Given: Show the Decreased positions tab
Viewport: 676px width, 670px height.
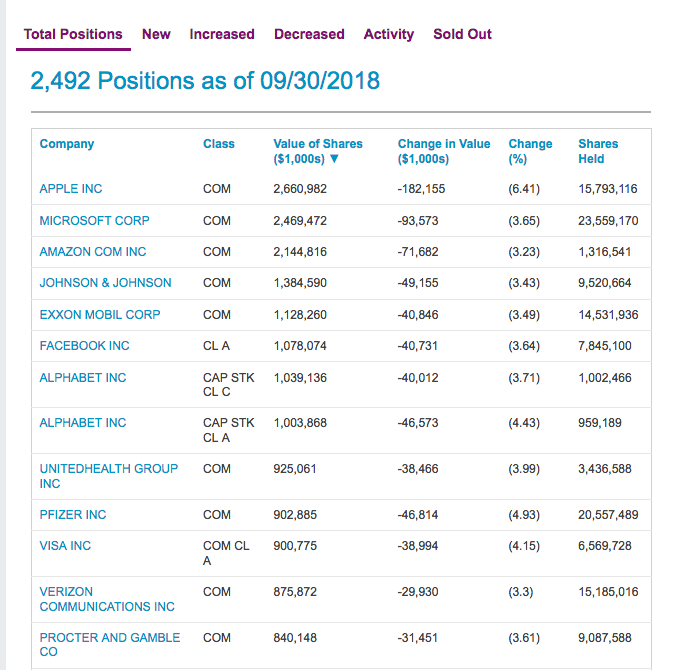Looking at the screenshot, I should 309,34.
